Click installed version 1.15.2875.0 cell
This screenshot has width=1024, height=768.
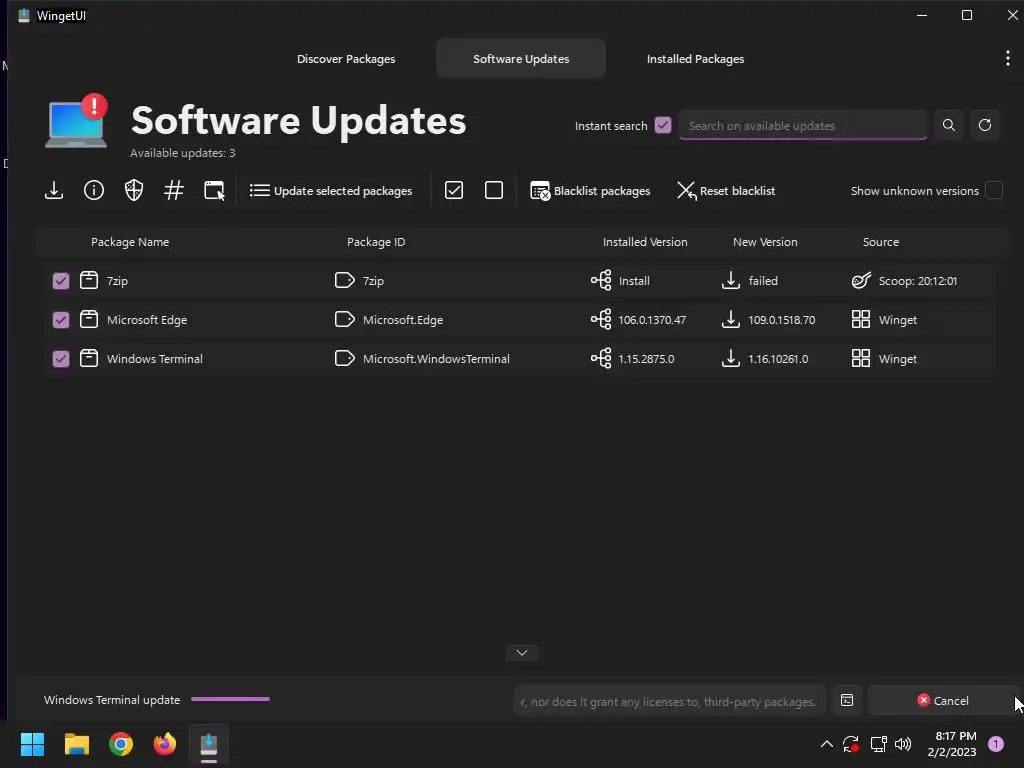[x=647, y=359]
